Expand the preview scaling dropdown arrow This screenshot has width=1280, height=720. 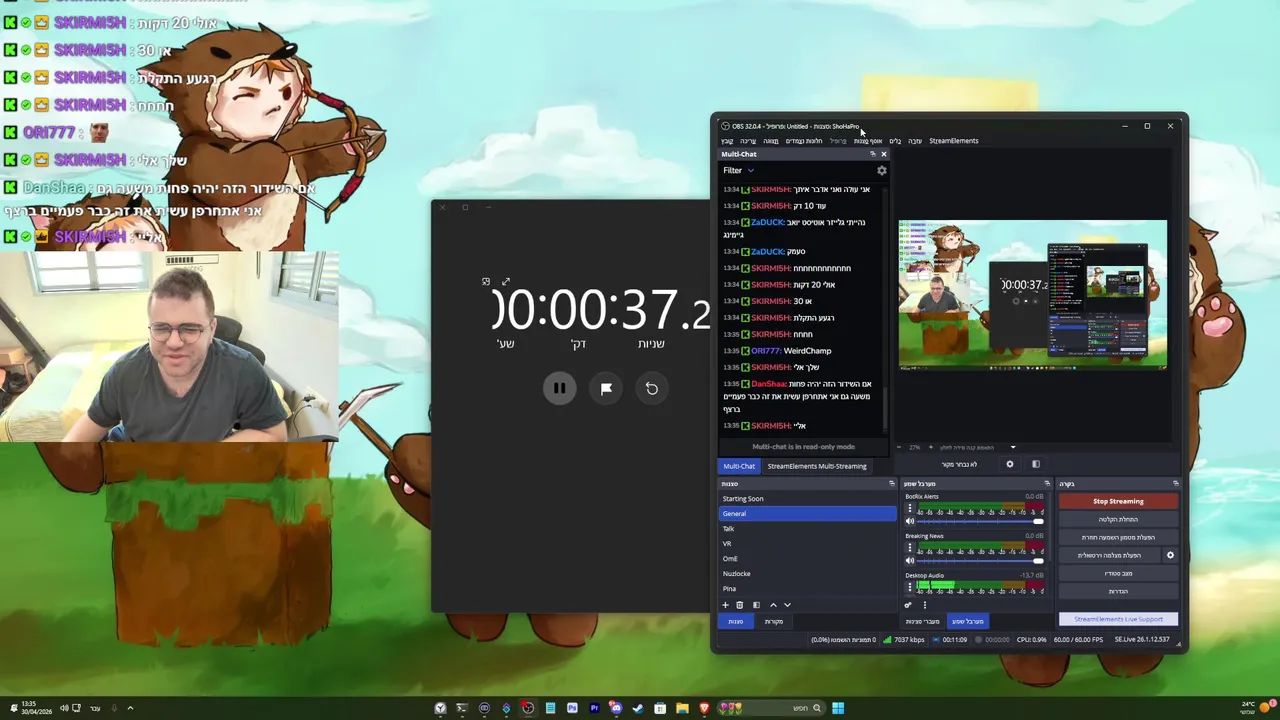pos(1013,448)
